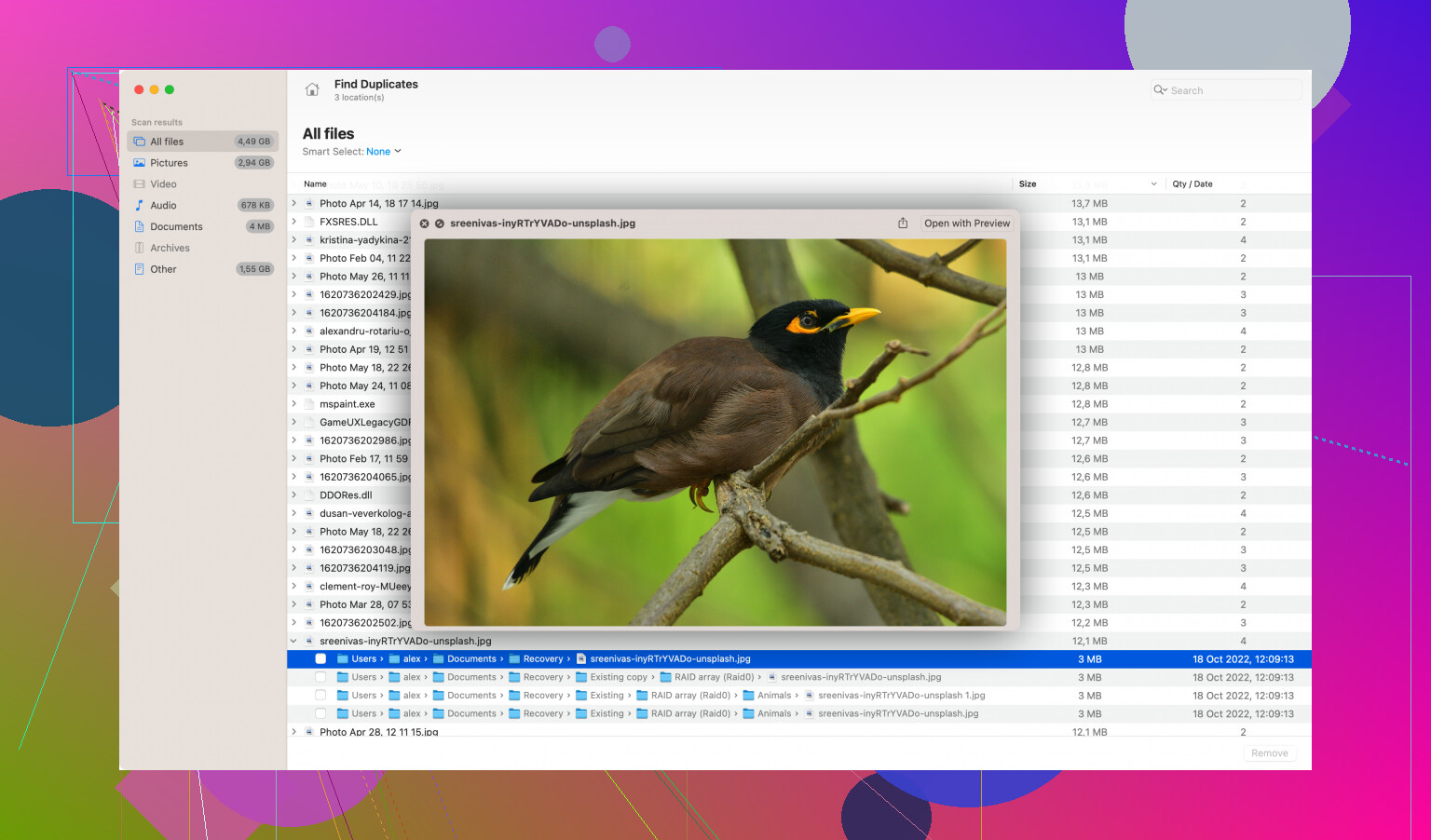Select Documents in the scan results sidebar
The height and width of the screenshot is (840, 1431).
point(176,227)
